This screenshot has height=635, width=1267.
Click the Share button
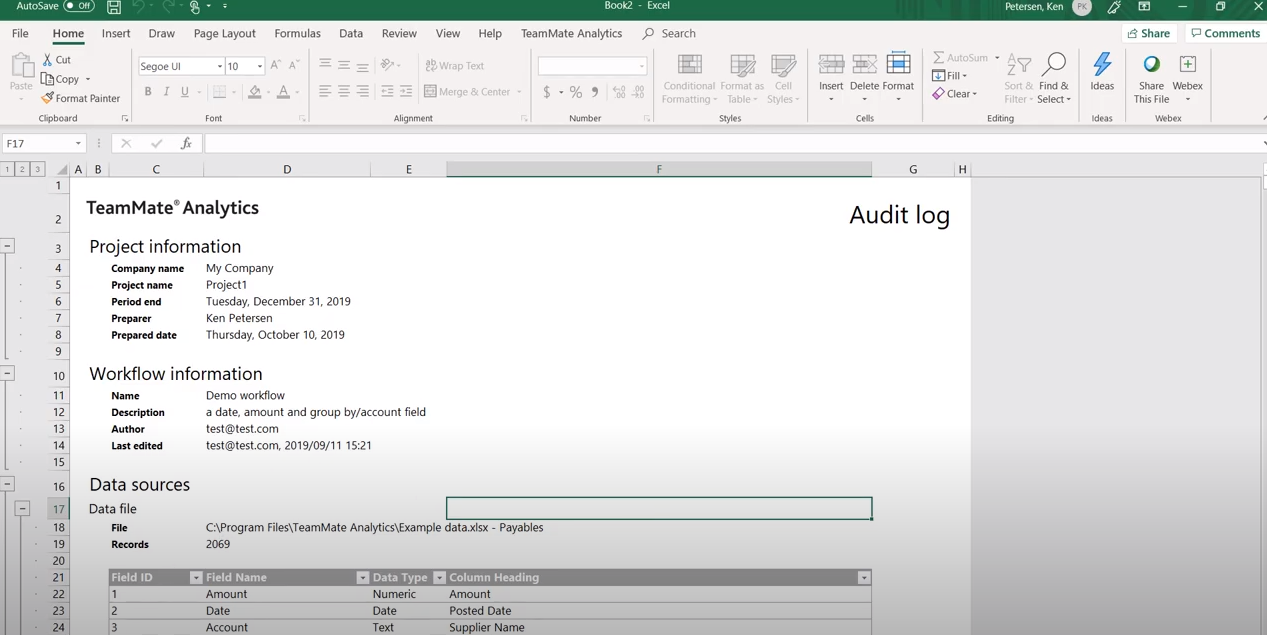[x=1148, y=33]
